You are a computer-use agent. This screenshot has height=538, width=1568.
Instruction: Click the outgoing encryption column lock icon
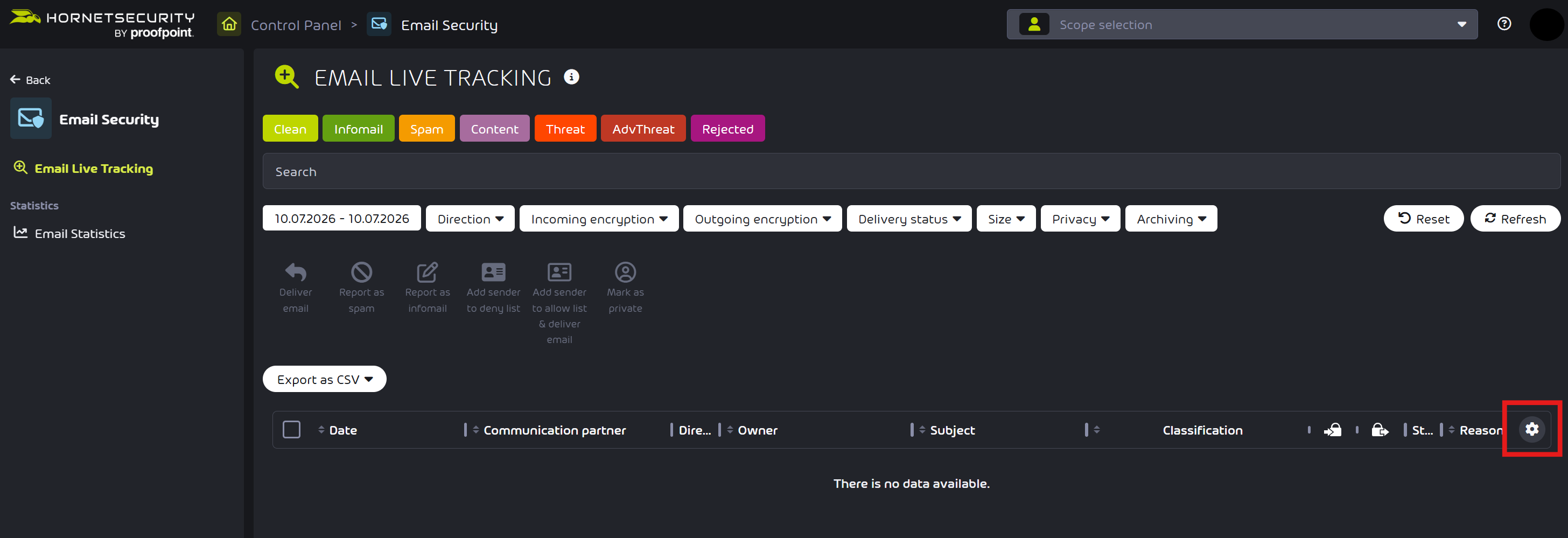point(1380,430)
